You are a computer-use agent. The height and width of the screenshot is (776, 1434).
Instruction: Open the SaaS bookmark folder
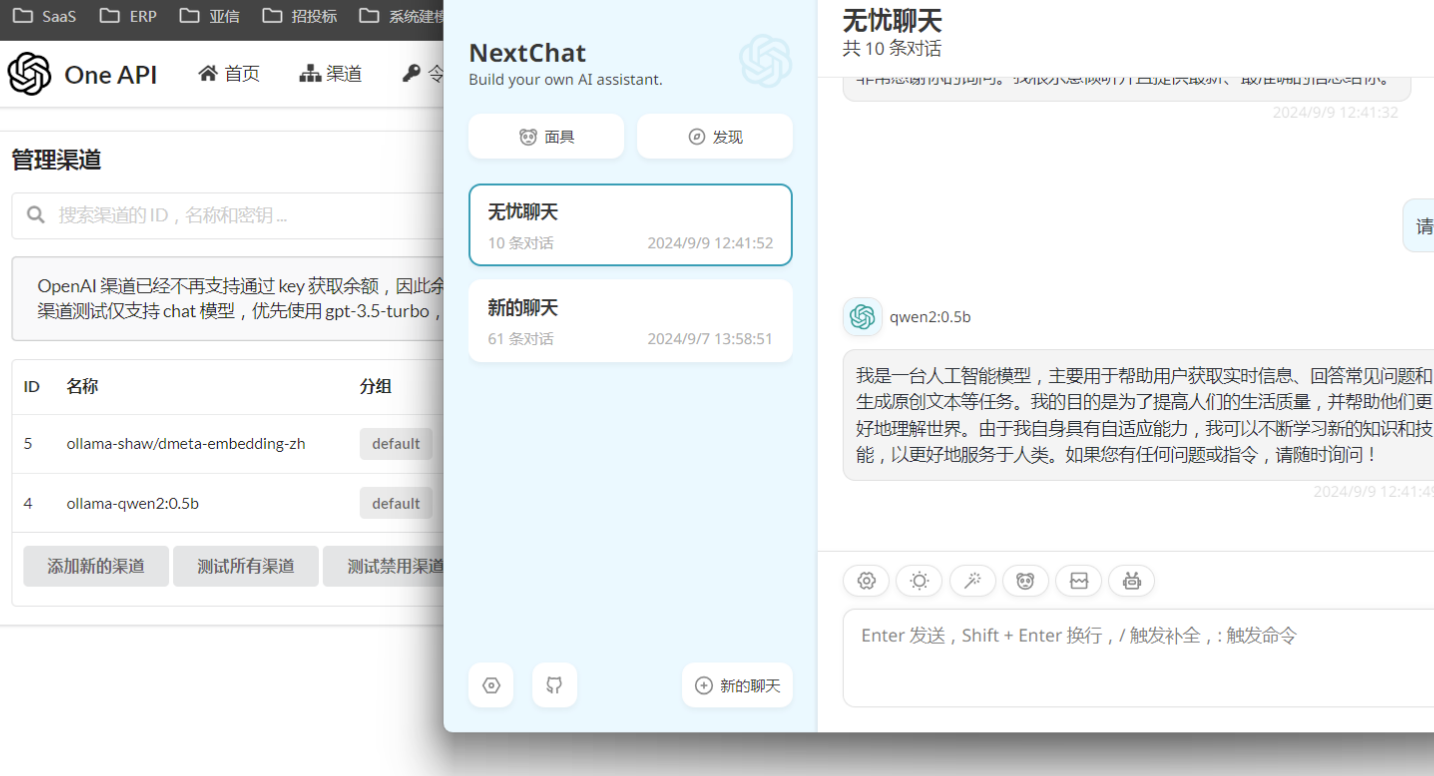(x=45, y=16)
